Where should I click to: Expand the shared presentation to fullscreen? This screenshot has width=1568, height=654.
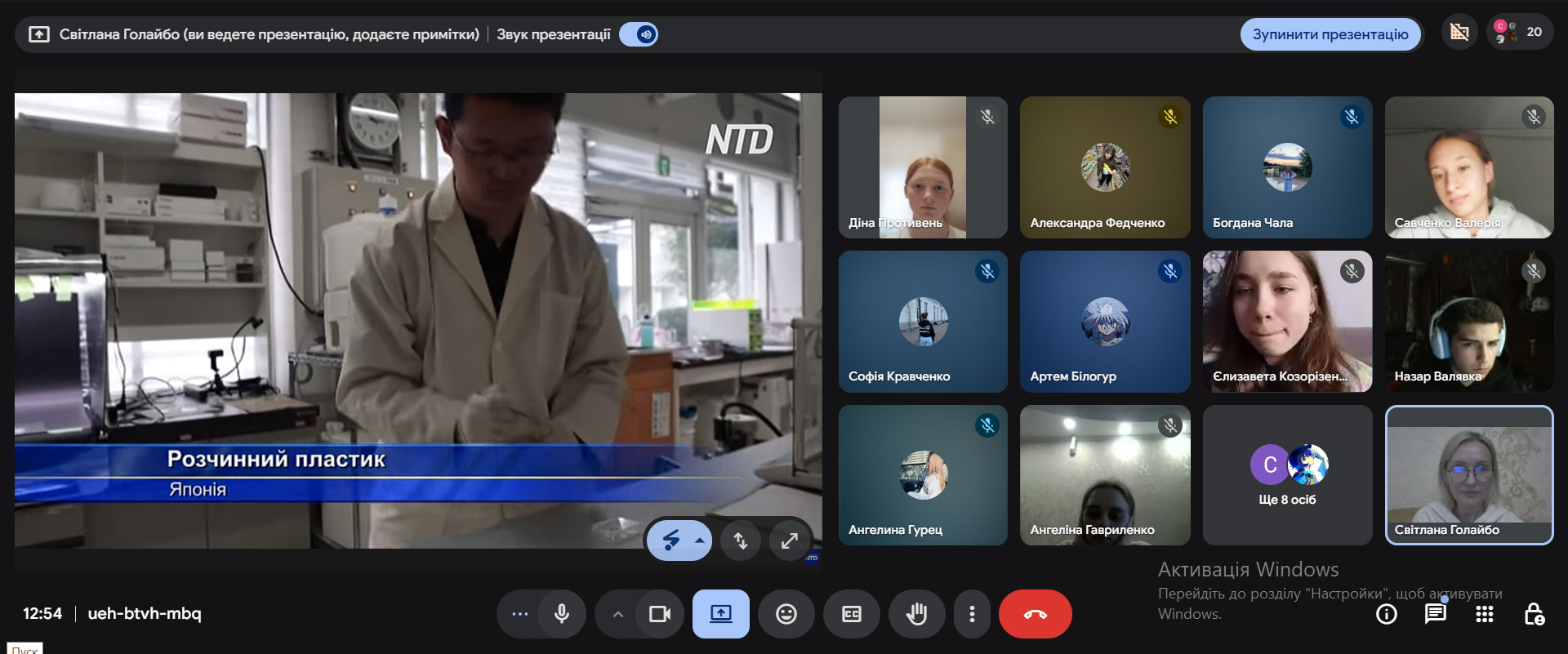tap(789, 541)
